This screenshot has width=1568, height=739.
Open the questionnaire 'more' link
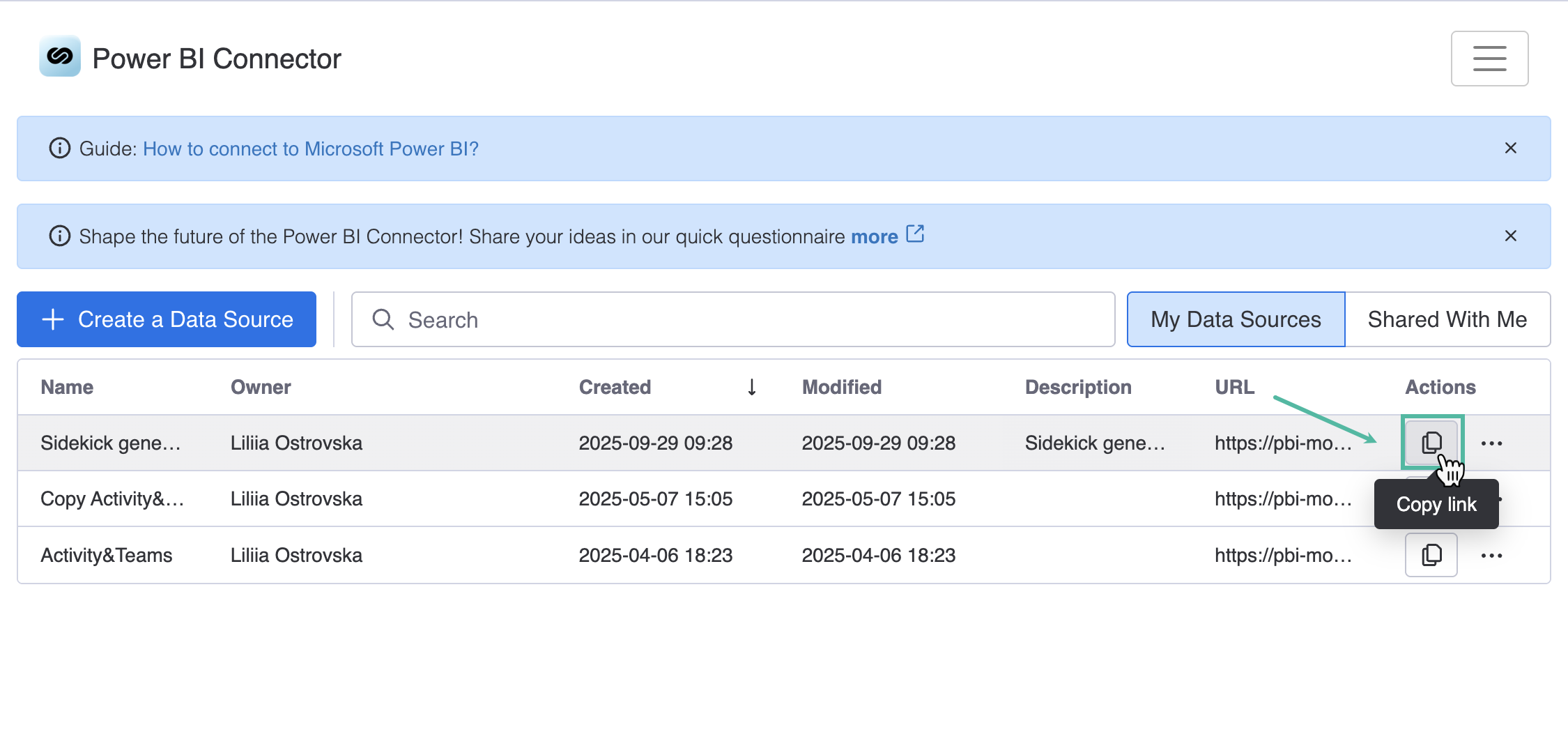(874, 237)
